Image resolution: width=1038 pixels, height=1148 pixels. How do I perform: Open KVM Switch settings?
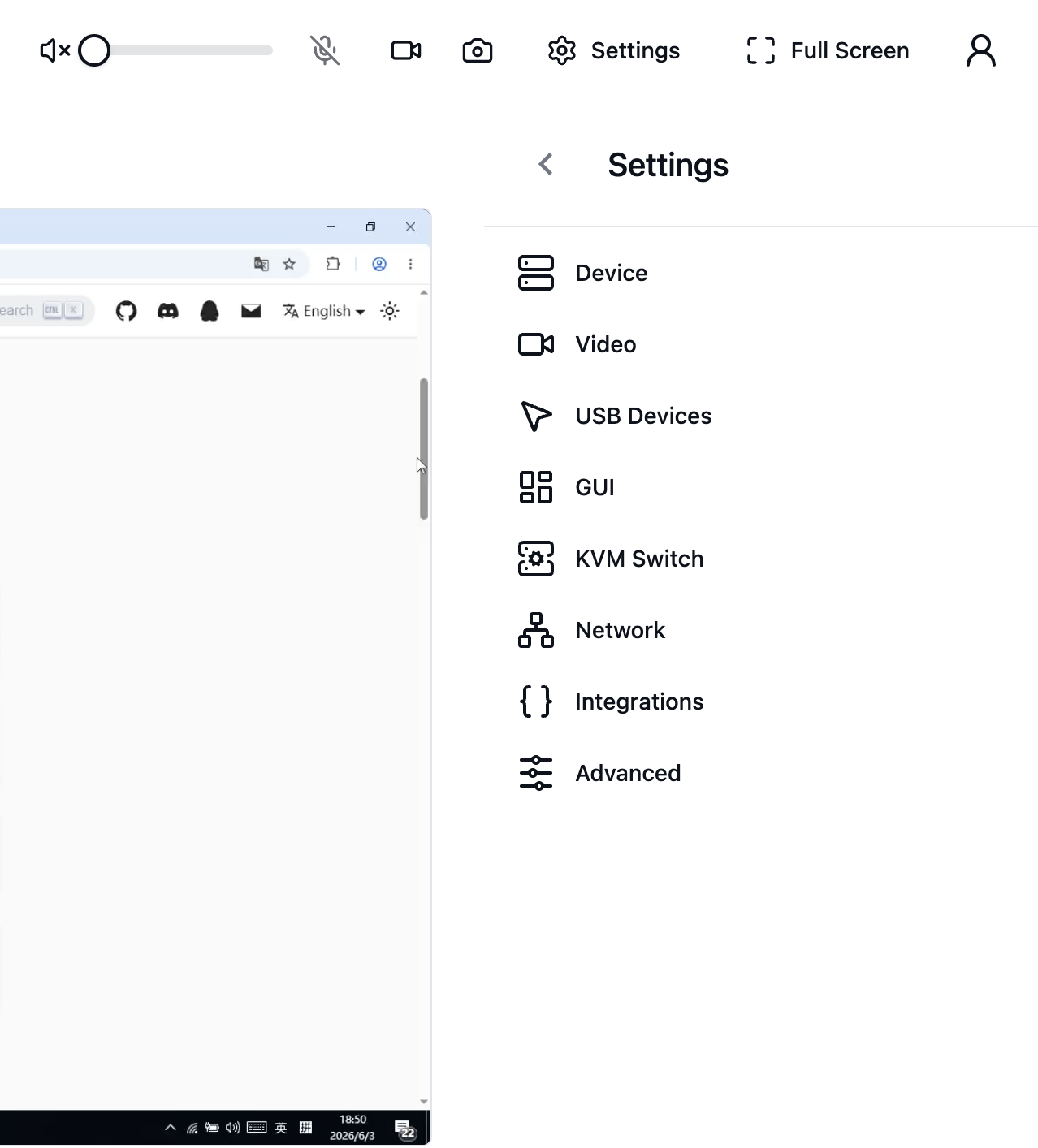(x=611, y=559)
